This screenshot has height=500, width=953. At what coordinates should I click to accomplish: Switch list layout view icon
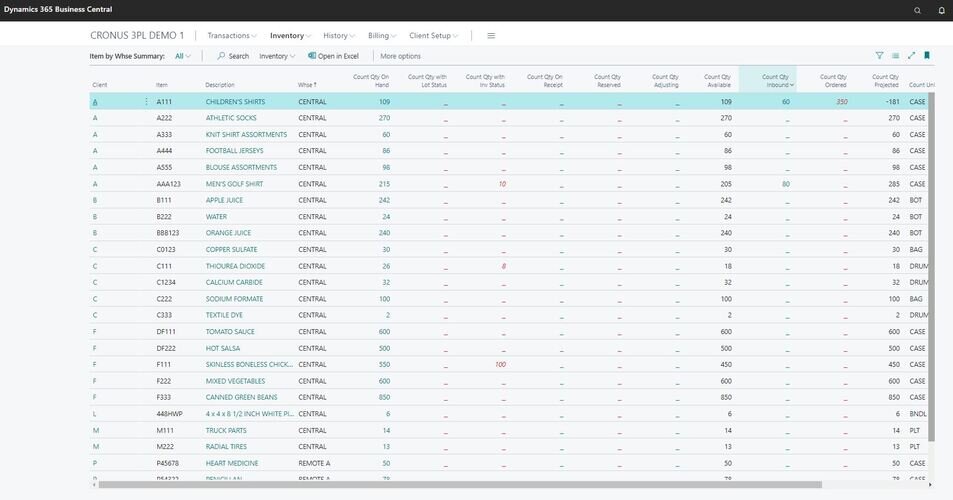895,56
